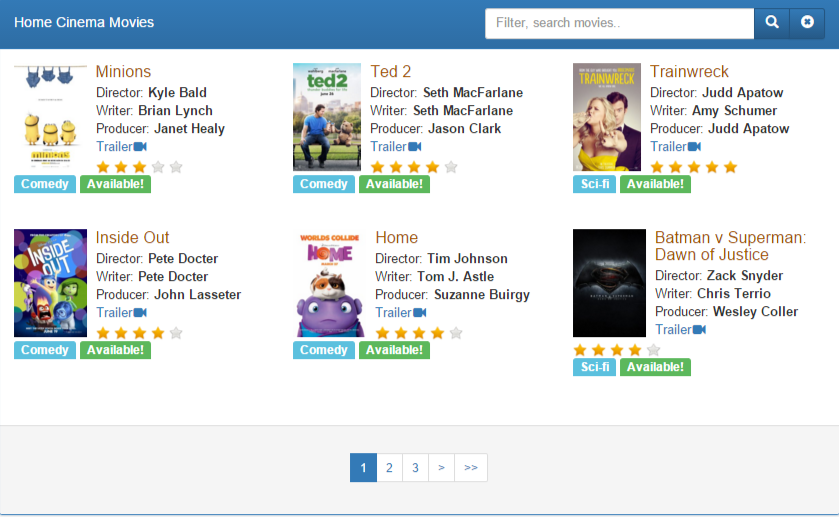839x517 pixels.
Task: Click the Trainwreck poster thumbnail
Action: click(607, 117)
